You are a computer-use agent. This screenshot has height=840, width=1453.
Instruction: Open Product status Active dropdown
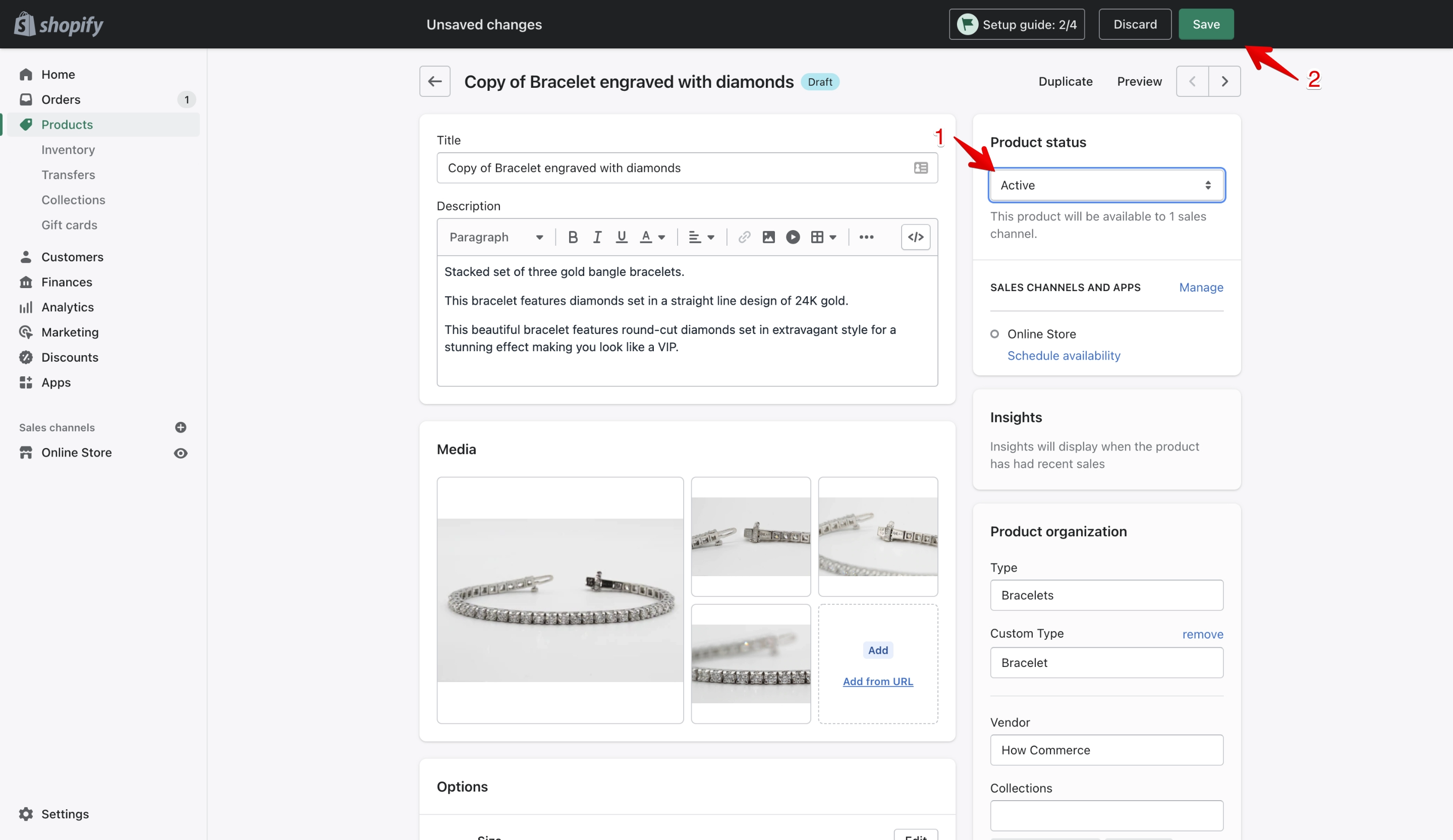[x=1106, y=185]
